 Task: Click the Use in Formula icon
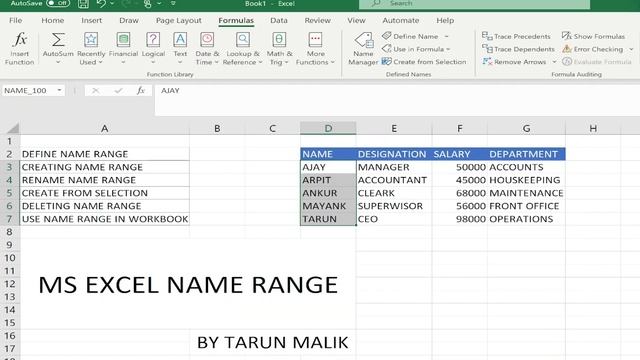click(x=387, y=49)
